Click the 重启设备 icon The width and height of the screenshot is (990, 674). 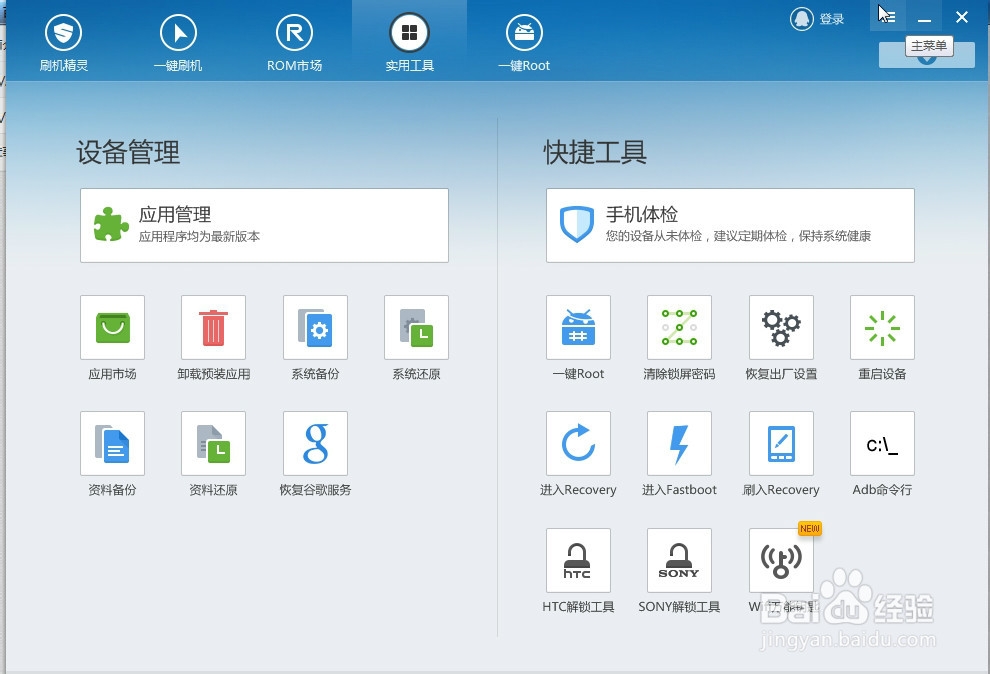(x=882, y=328)
